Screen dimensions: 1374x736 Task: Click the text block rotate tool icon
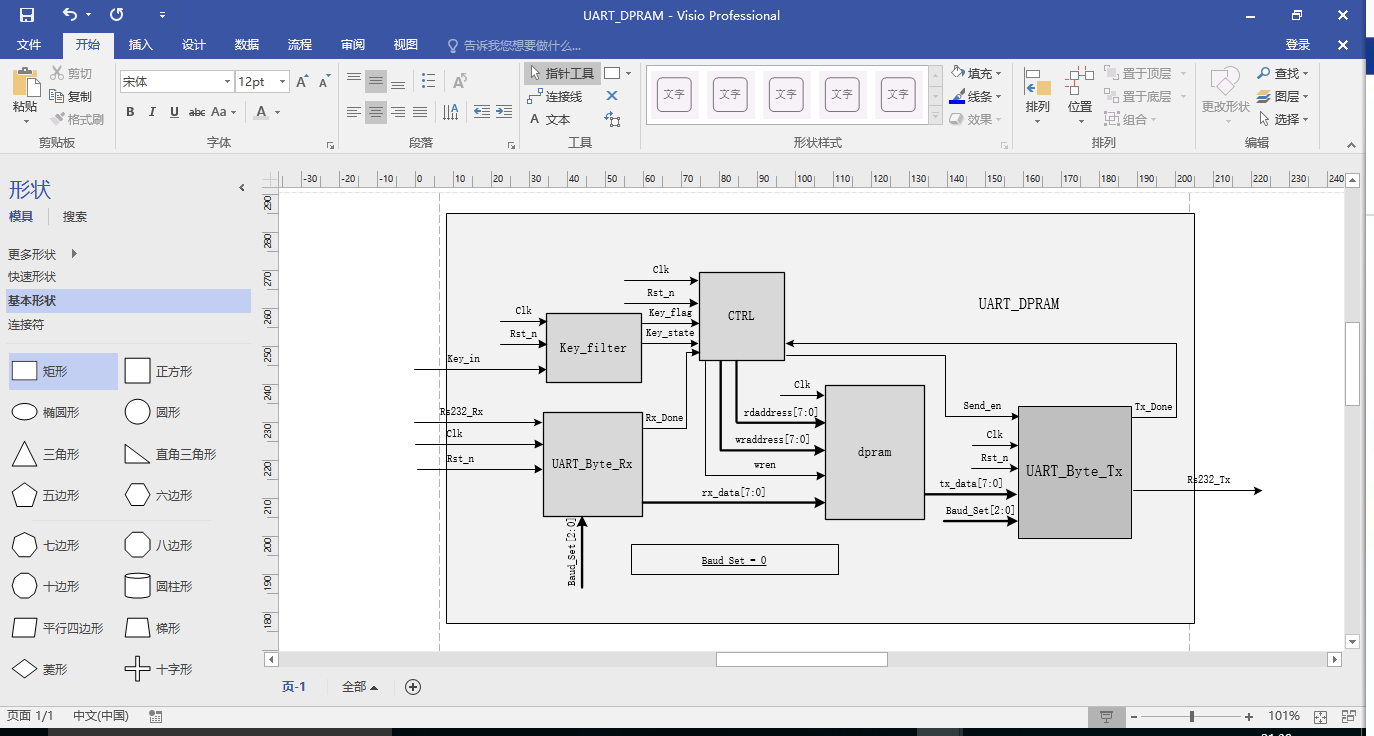[x=612, y=120]
